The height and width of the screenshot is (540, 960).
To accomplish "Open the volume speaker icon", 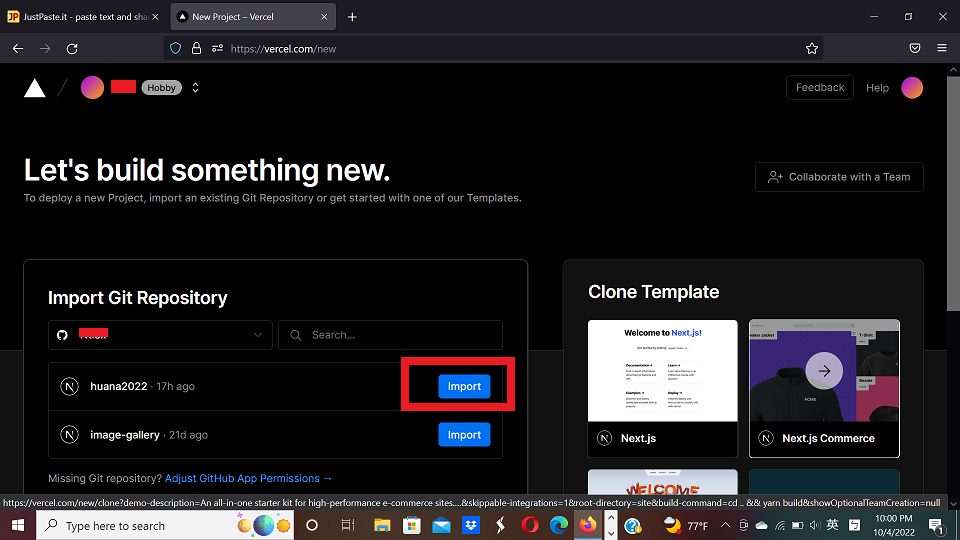I will (x=814, y=525).
